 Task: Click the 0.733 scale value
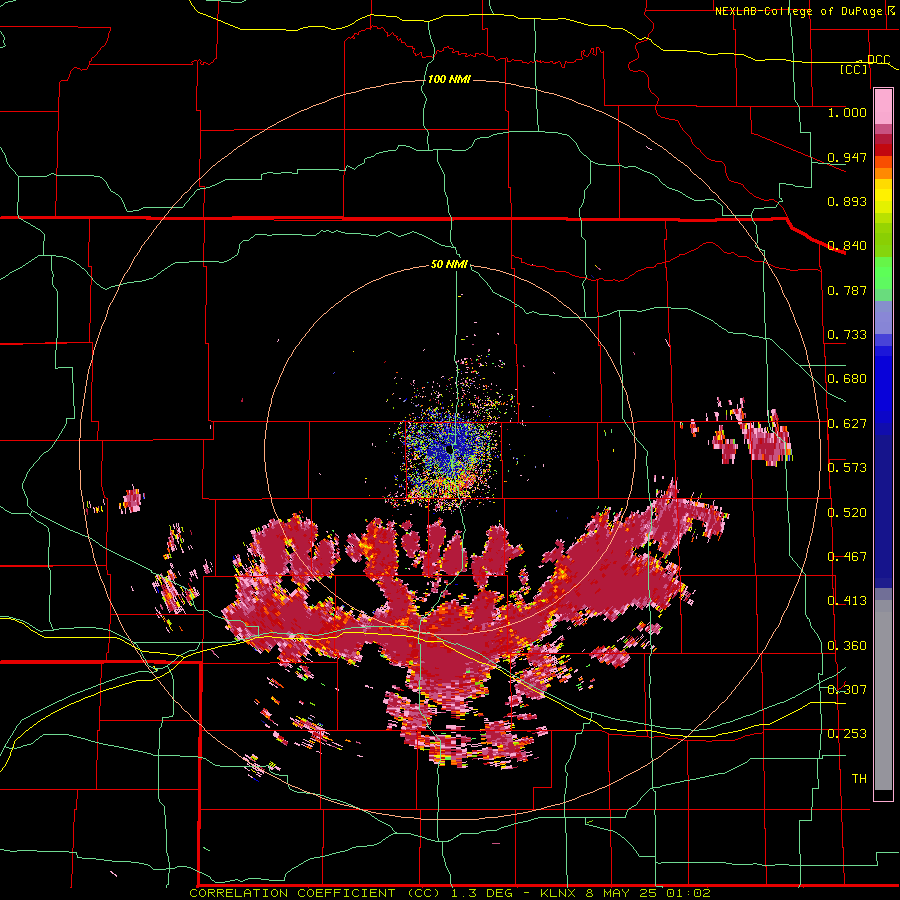[847, 334]
